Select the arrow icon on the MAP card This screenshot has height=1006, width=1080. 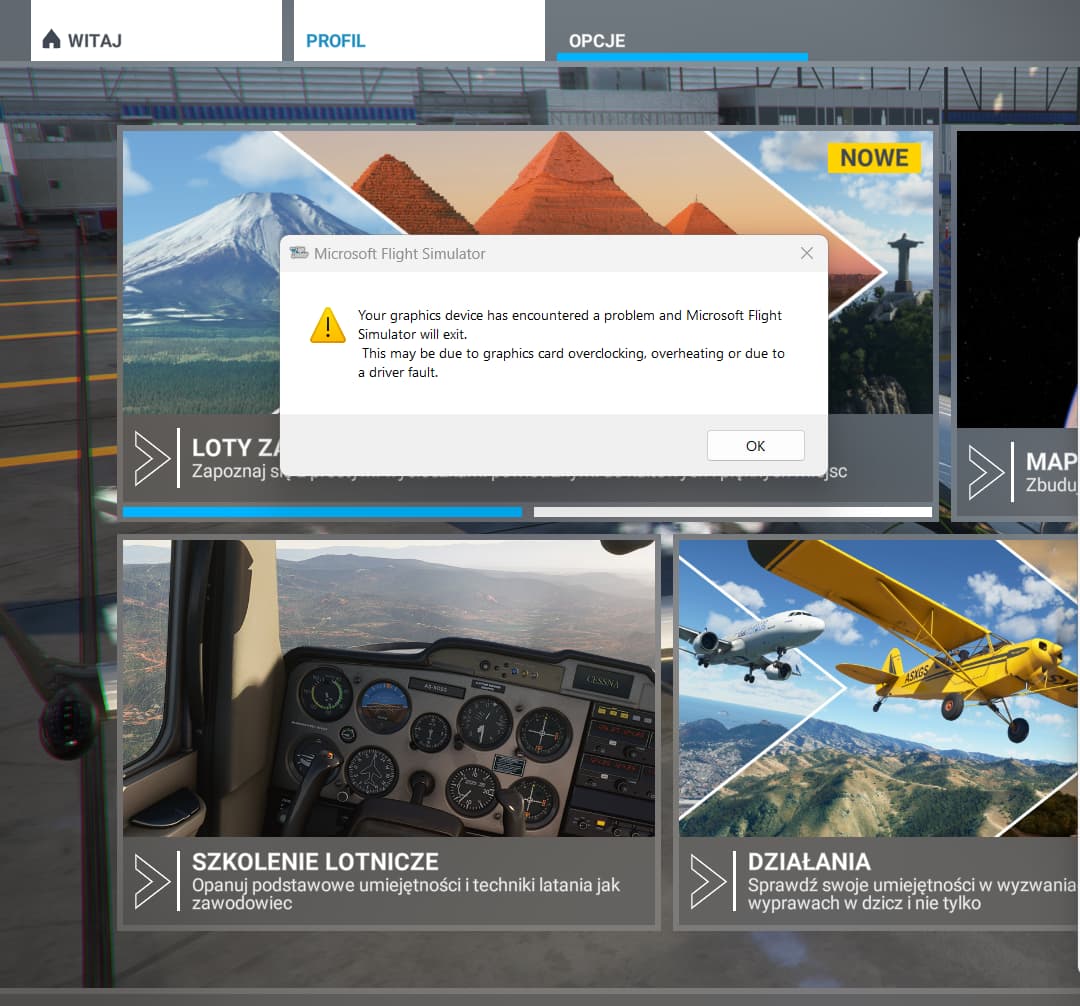coord(987,472)
